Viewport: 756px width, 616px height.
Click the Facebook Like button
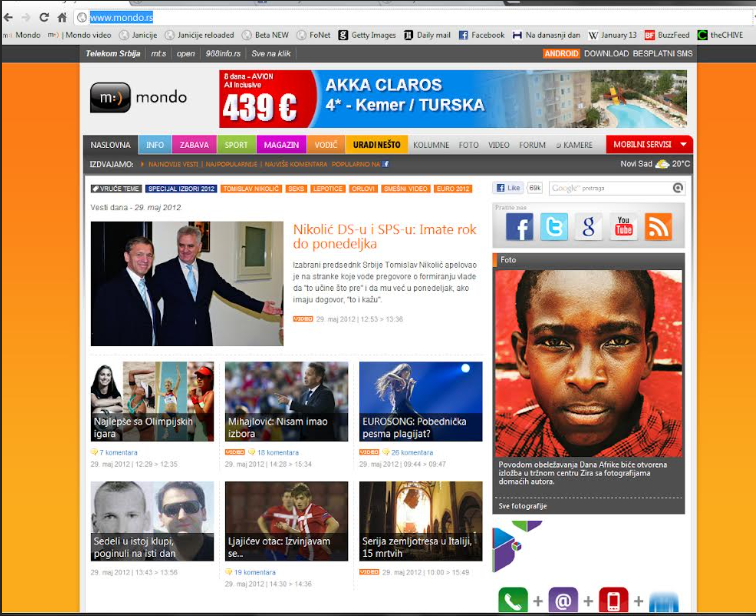(508, 188)
